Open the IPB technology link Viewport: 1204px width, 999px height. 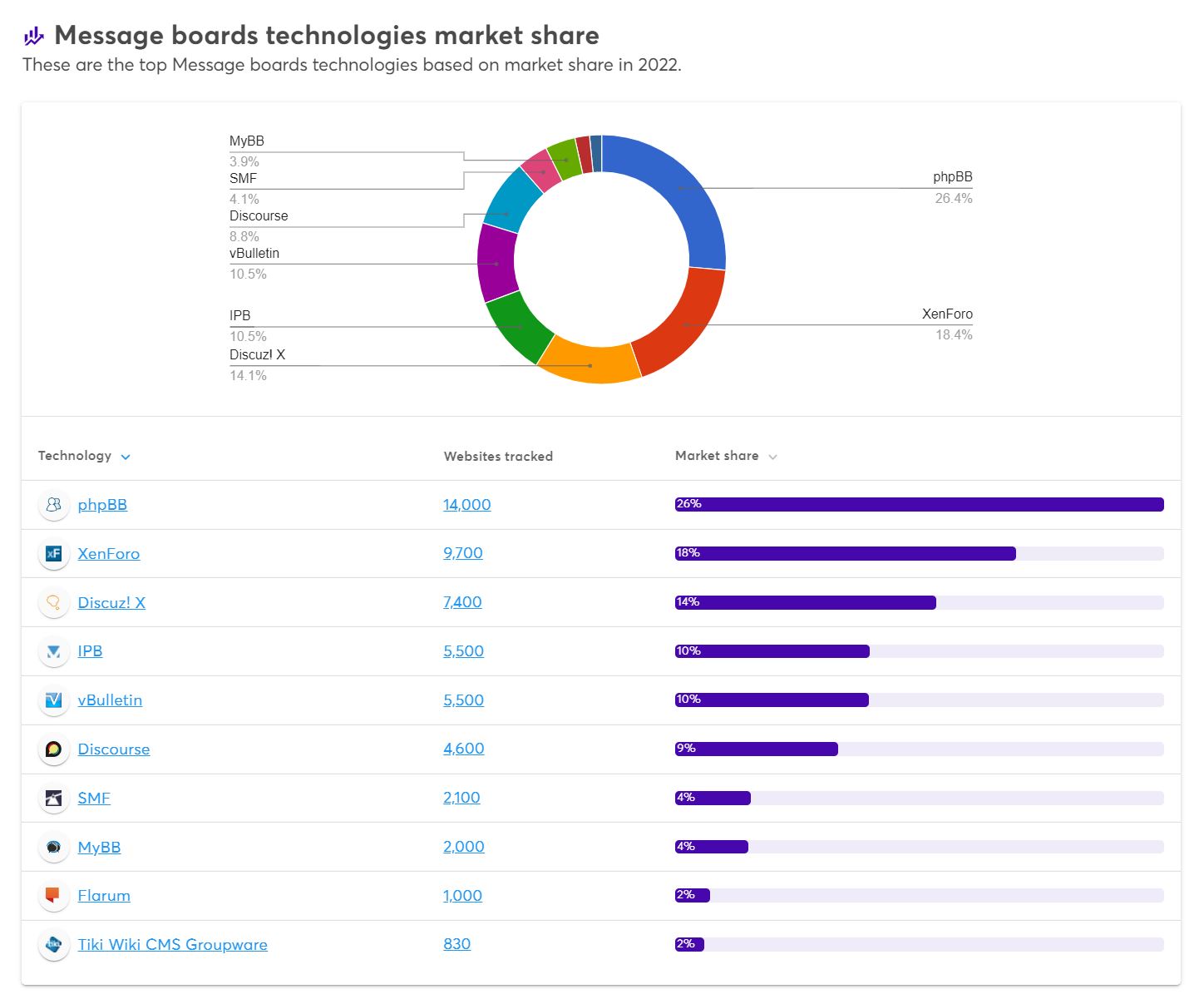(90, 651)
